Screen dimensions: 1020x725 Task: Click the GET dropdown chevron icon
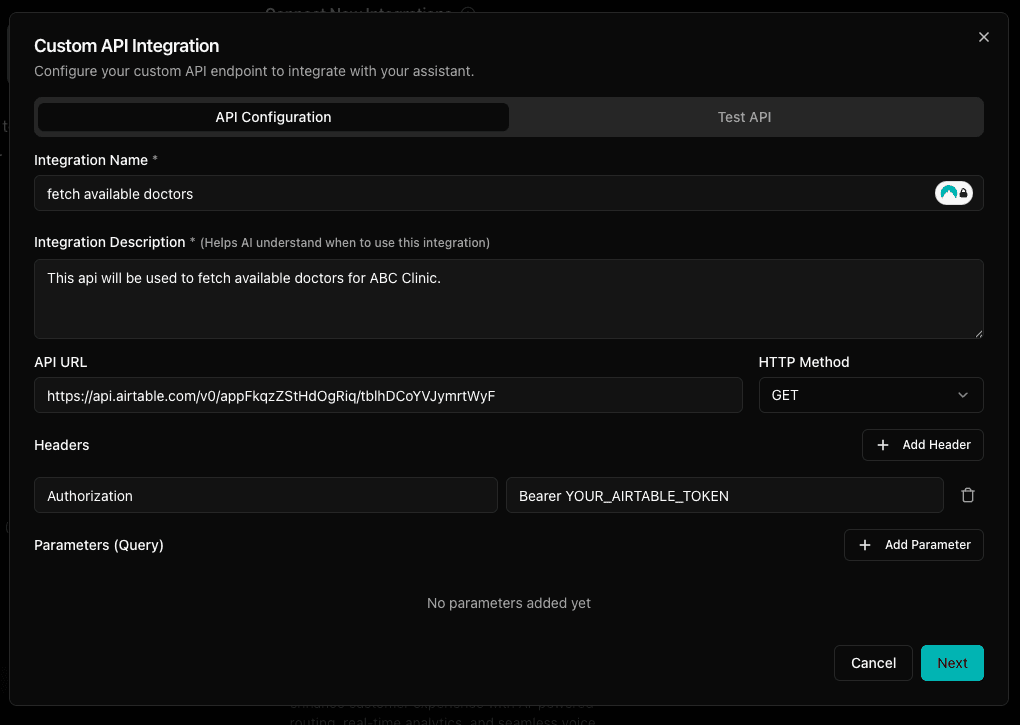pyautogui.click(x=963, y=395)
